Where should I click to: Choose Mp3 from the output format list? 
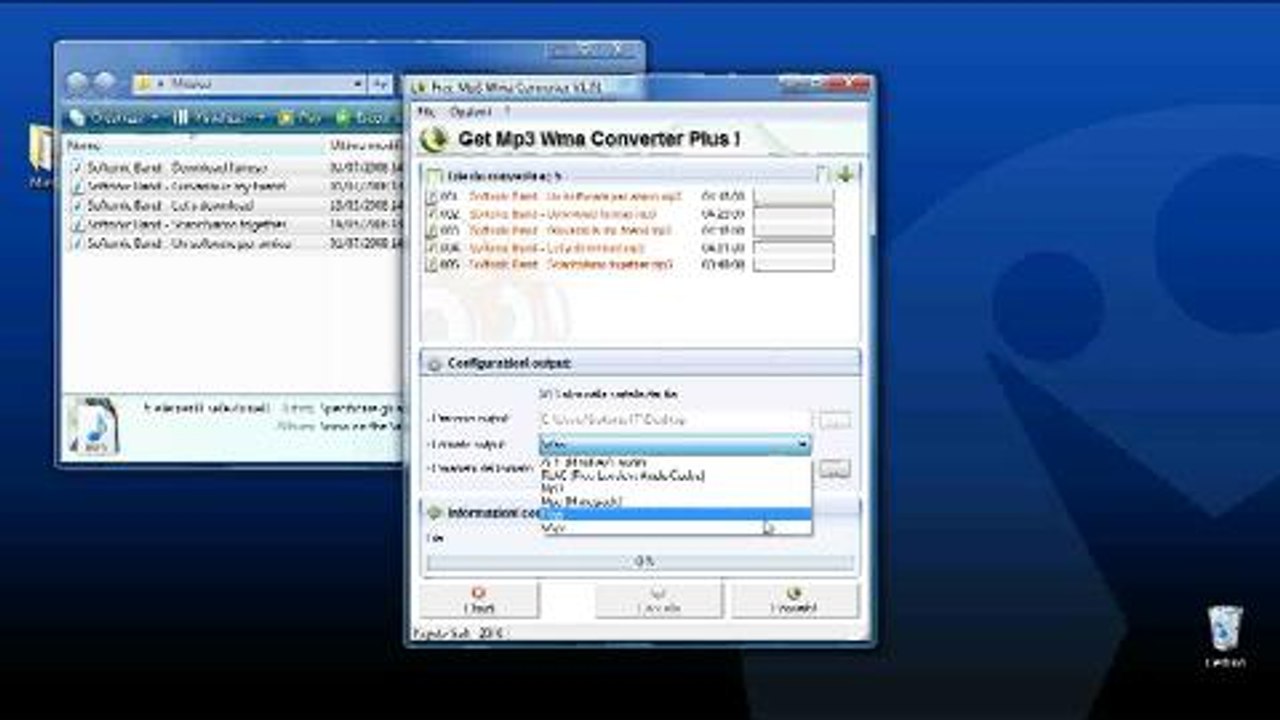[676, 488]
